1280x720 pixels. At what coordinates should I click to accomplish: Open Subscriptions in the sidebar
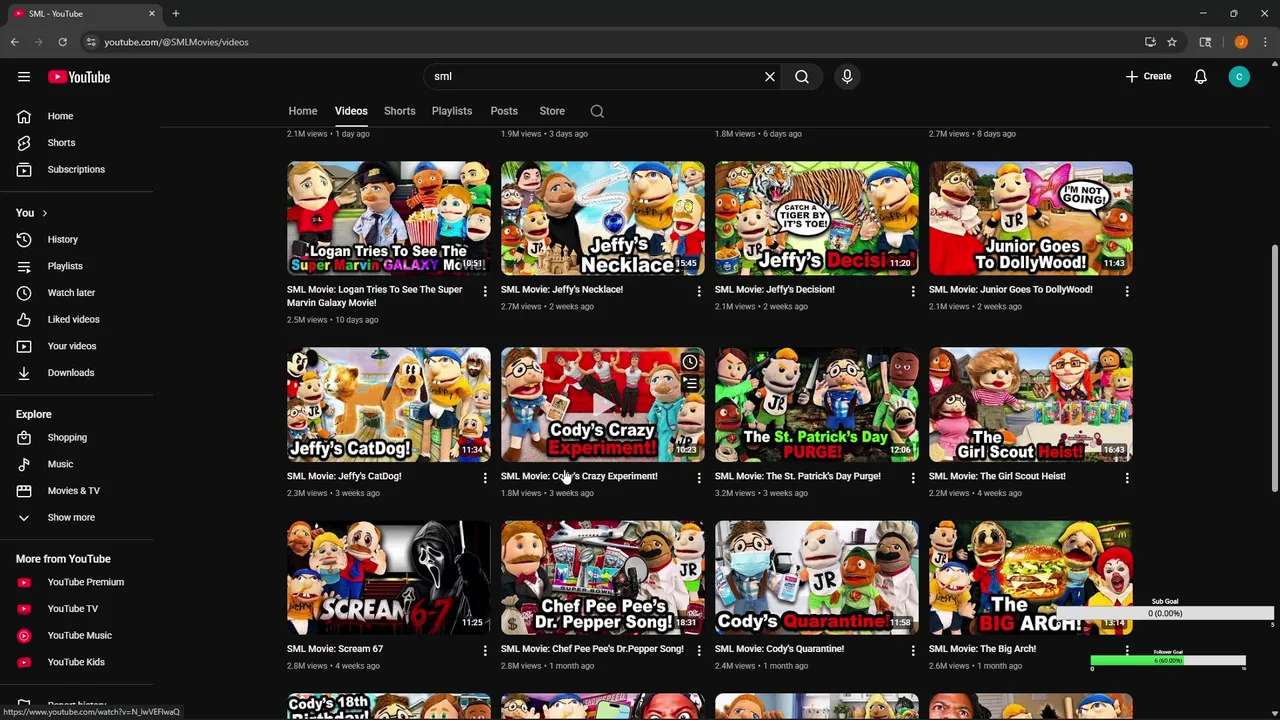click(x=78, y=169)
